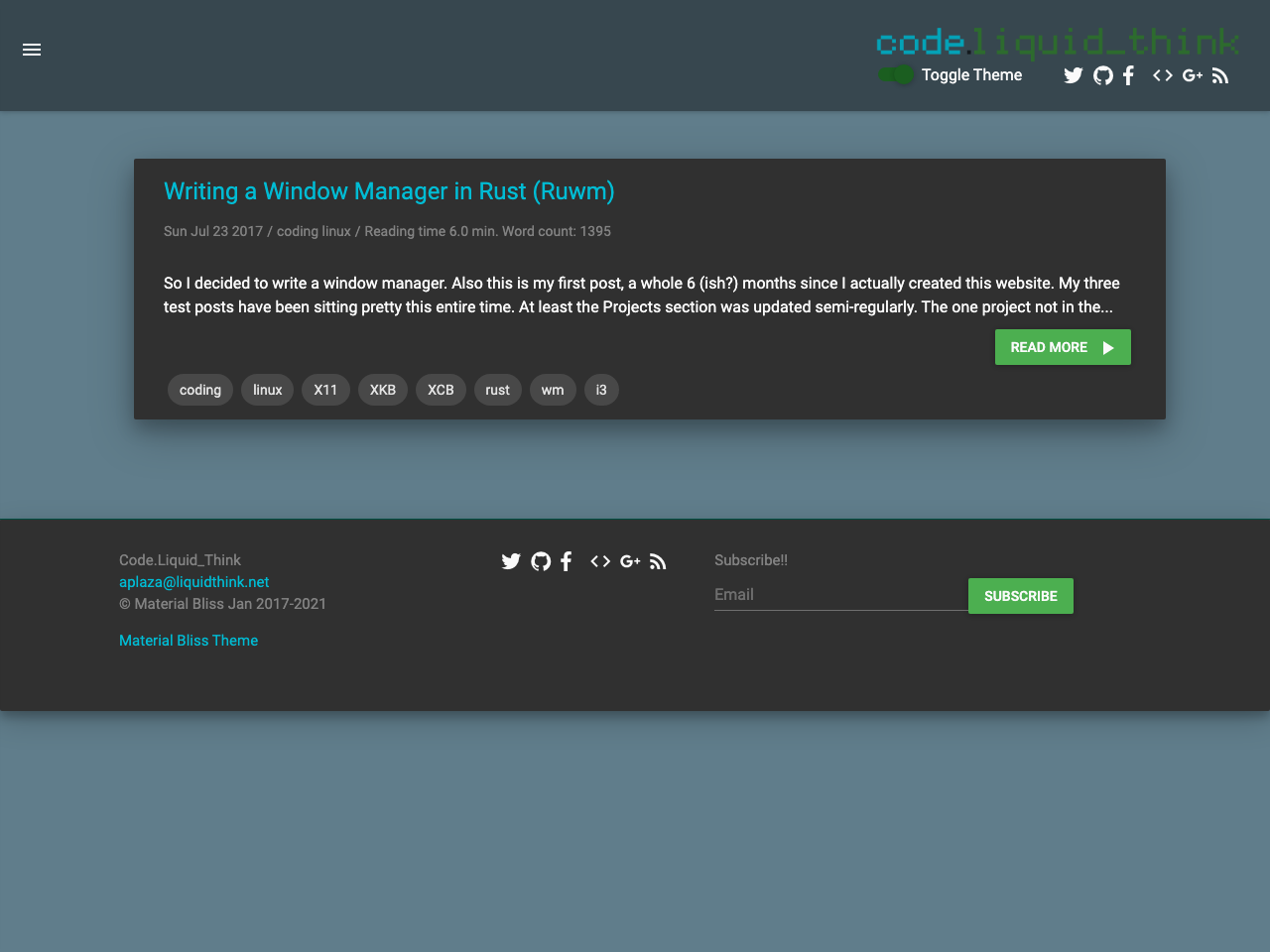Click the aplaza@liquidthink.net email link

[x=194, y=582]
